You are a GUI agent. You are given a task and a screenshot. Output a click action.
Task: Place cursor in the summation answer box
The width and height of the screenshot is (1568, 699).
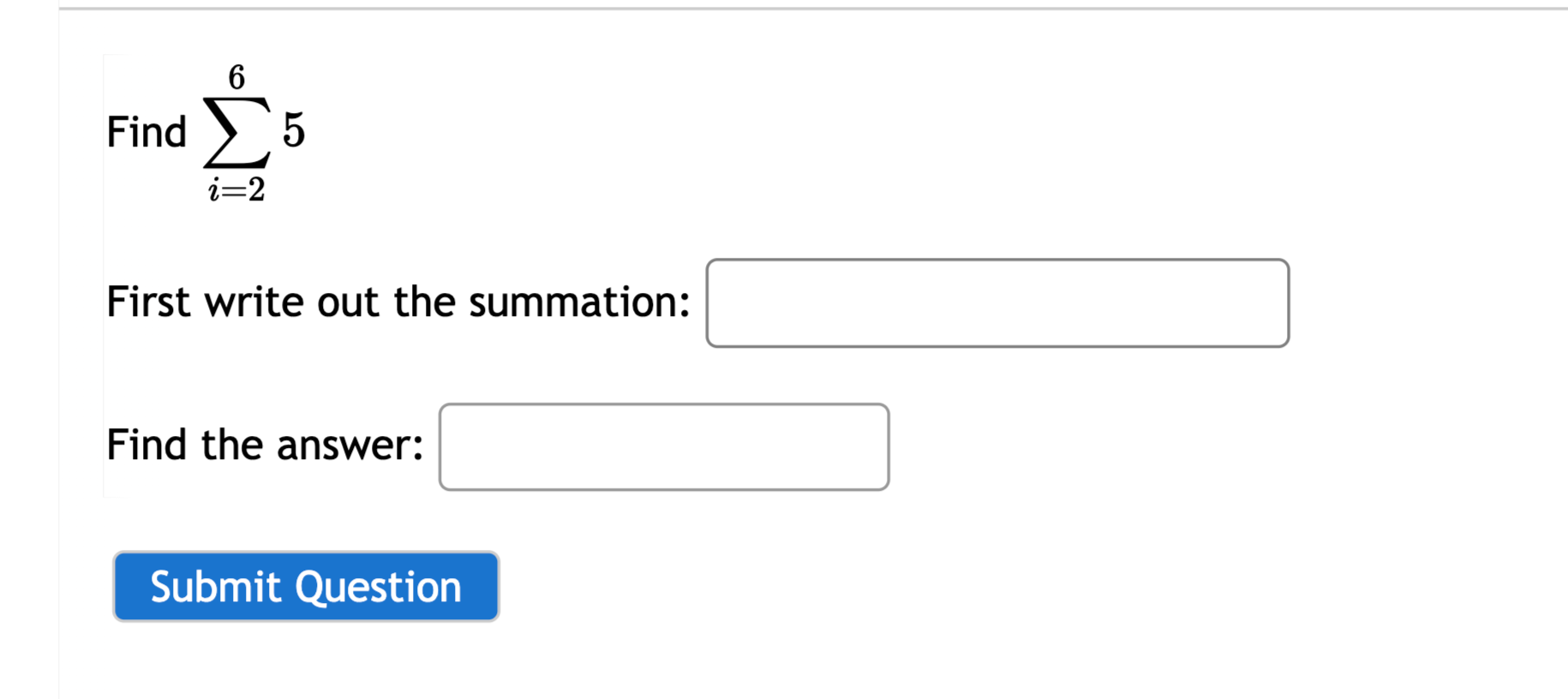tap(996, 302)
